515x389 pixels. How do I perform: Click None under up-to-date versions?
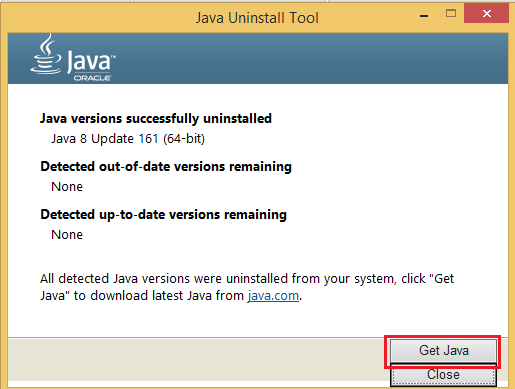pos(67,235)
